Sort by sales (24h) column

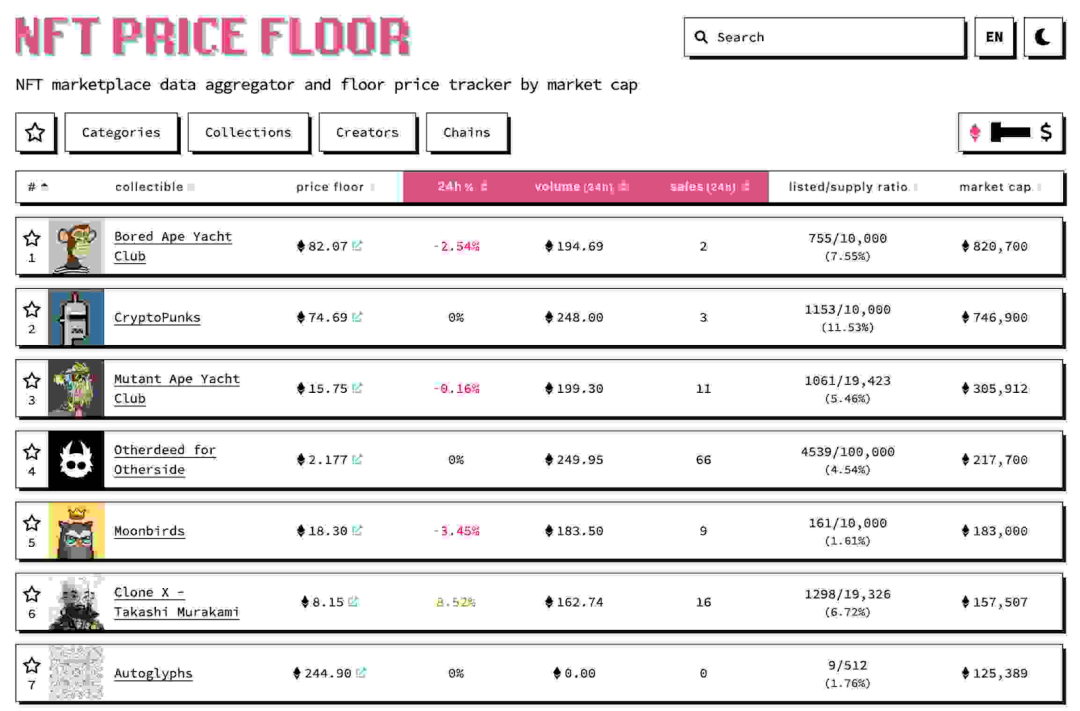pyautogui.click(x=709, y=187)
